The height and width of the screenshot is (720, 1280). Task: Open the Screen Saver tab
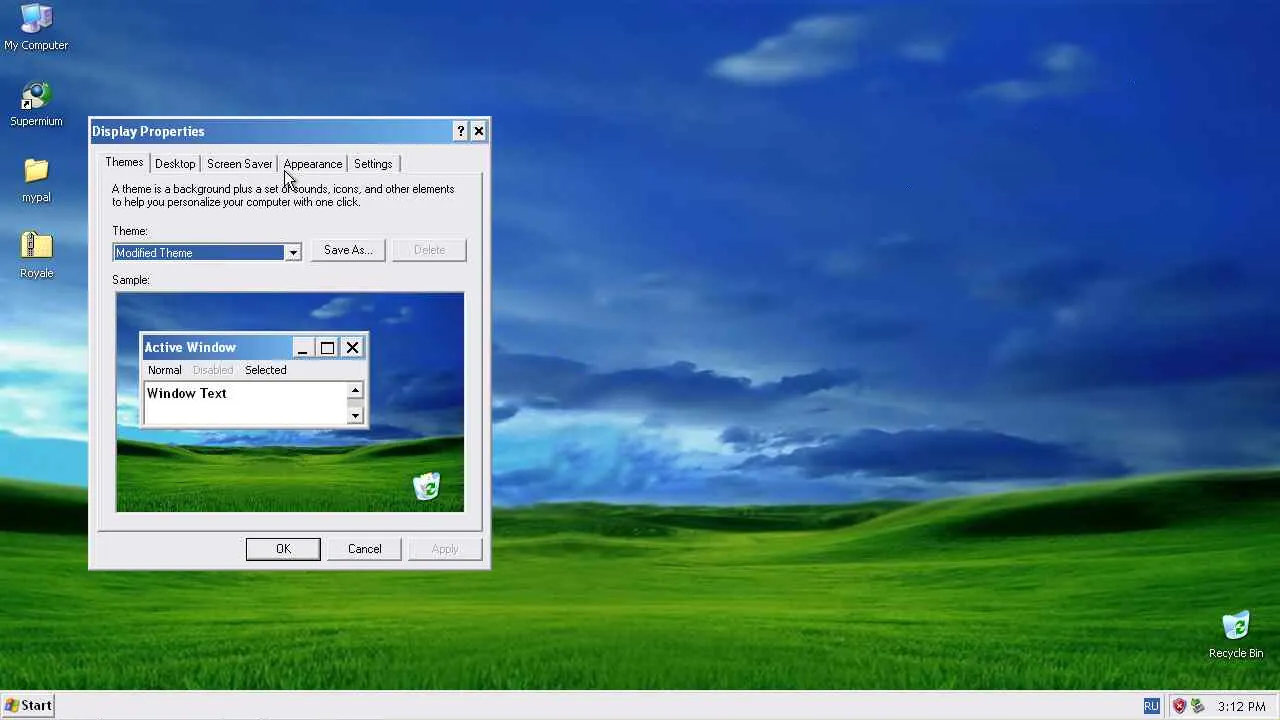[239, 164]
